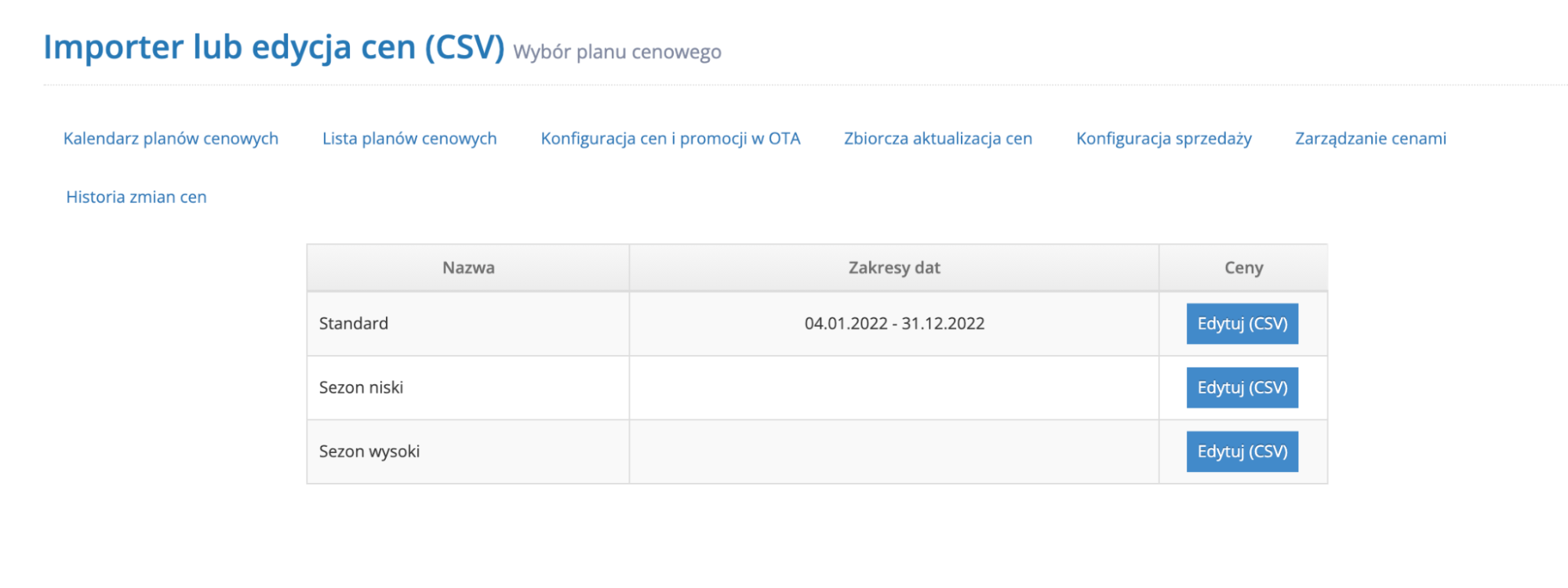Go to Lista planów cenowych
The width and height of the screenshot is (1568, 588).
point(409,139)
